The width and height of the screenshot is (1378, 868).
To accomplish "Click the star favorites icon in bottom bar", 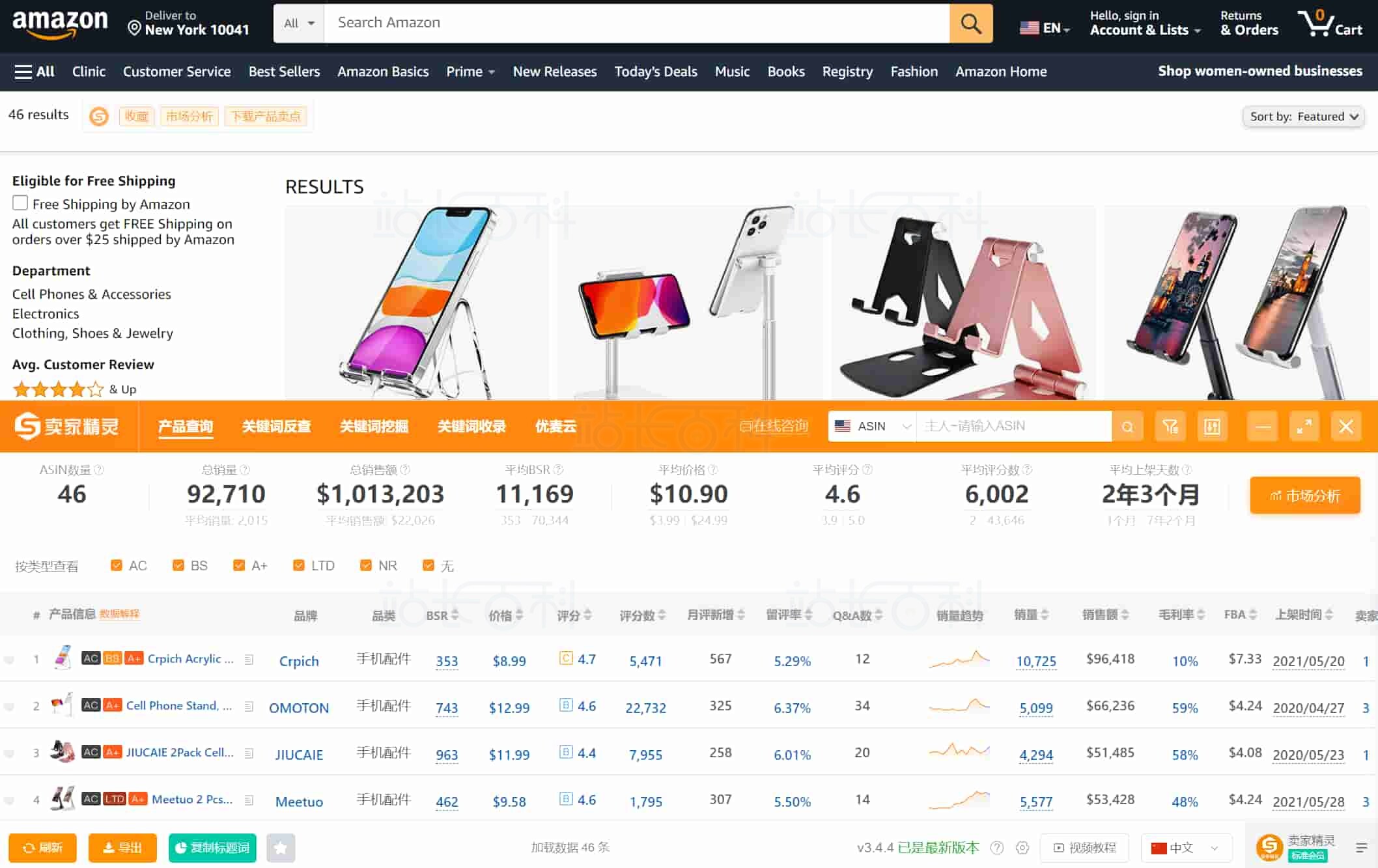I will (281, 847).
